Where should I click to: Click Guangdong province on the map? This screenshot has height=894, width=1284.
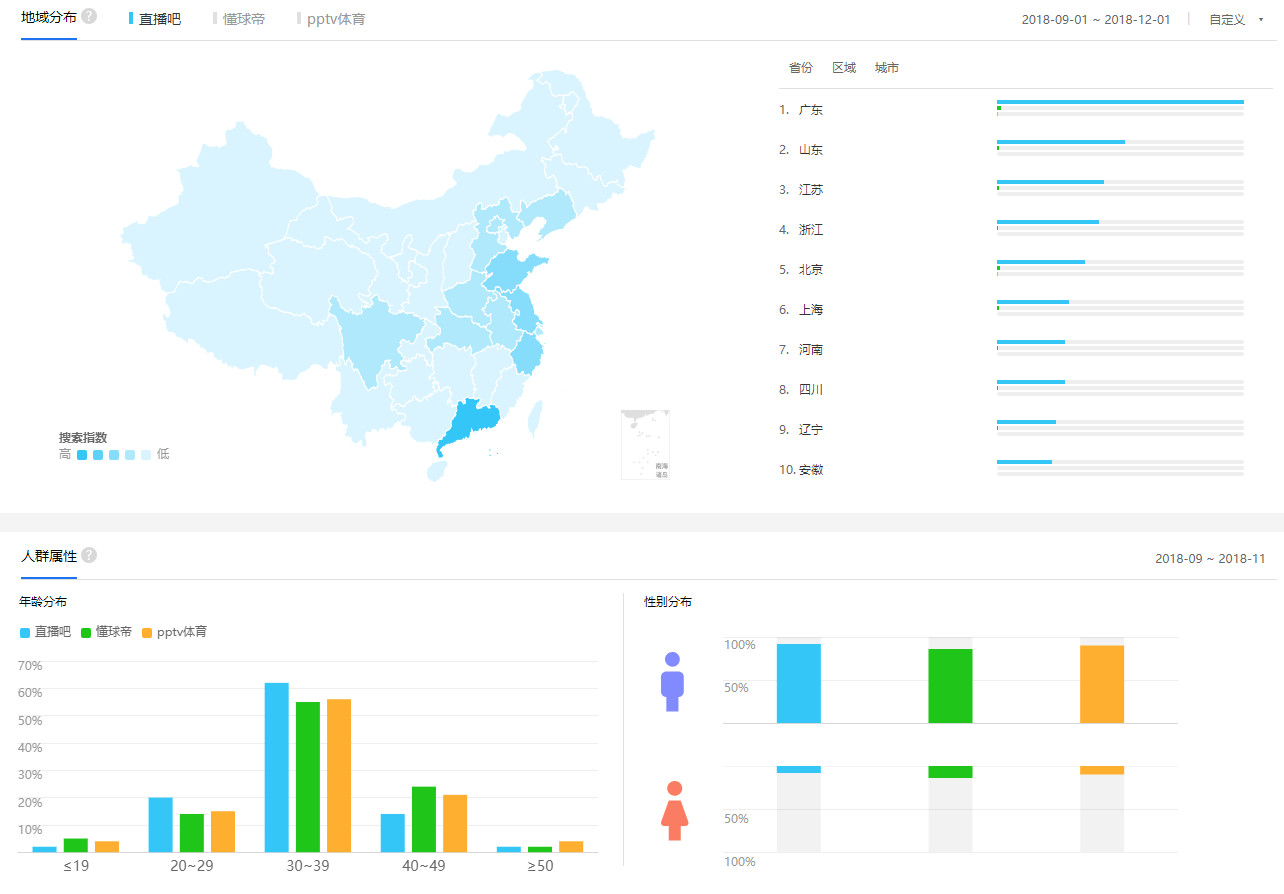(472, 423)
